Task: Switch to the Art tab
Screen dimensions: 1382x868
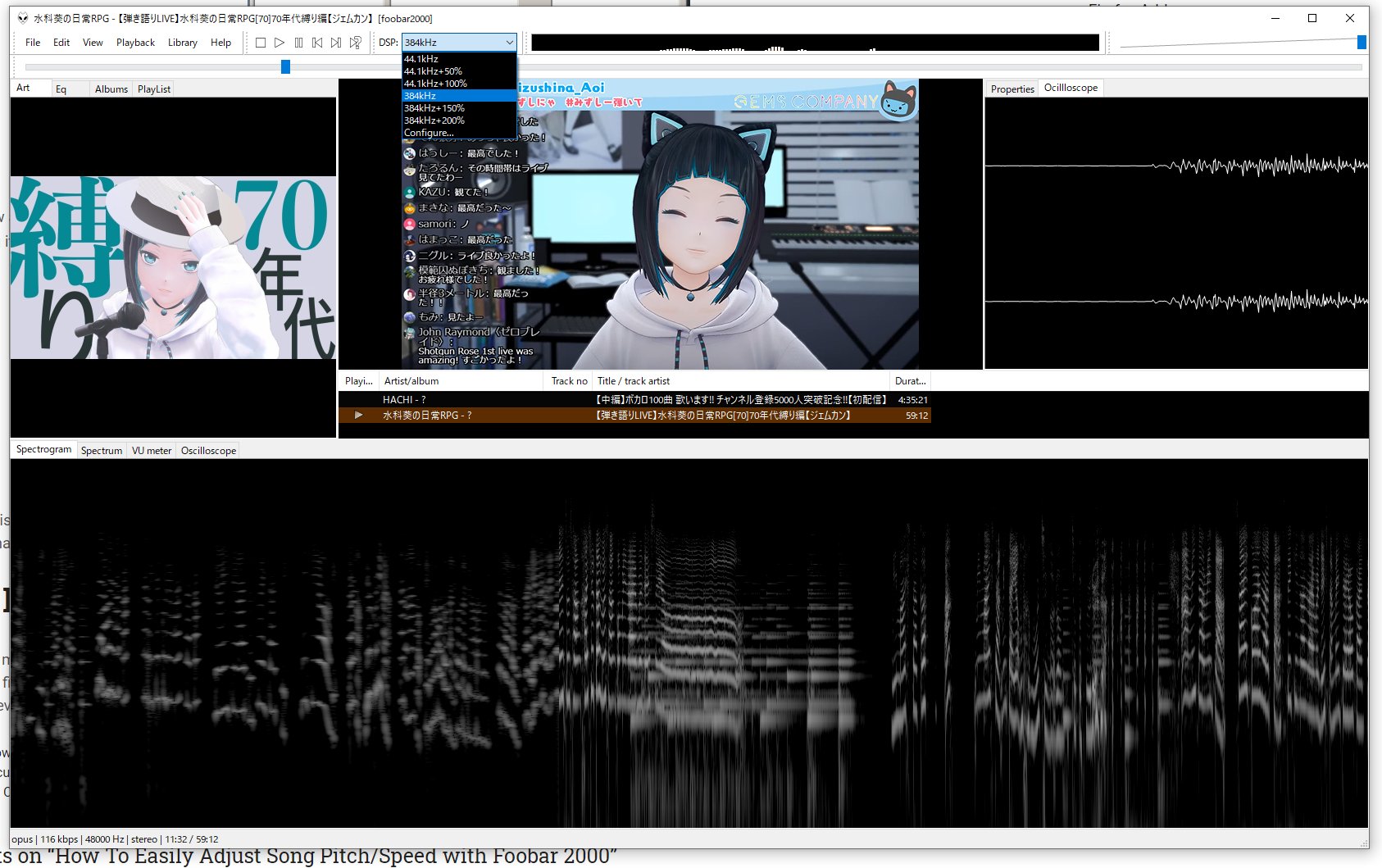Action: (x=30, y=89)
